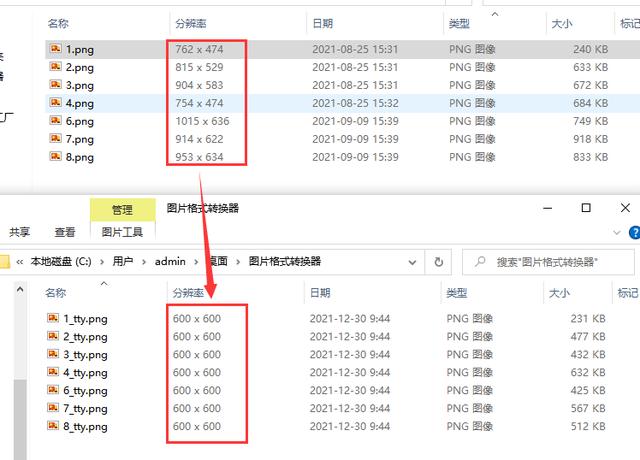Open the blue help question mark icon

tap(635, 233)
